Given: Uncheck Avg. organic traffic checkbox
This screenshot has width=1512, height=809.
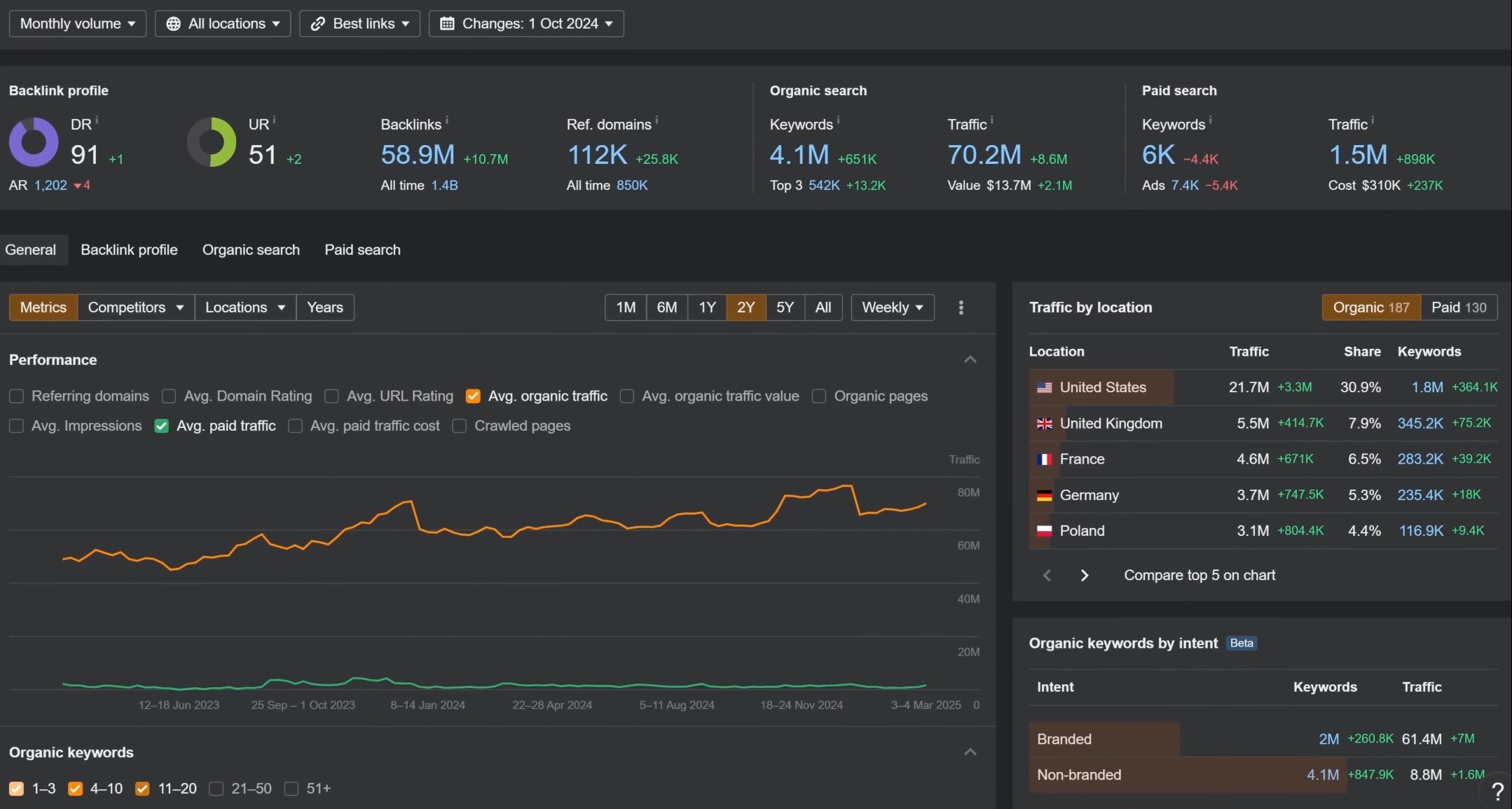Looking at the screenshot, I should coord(473,396).
